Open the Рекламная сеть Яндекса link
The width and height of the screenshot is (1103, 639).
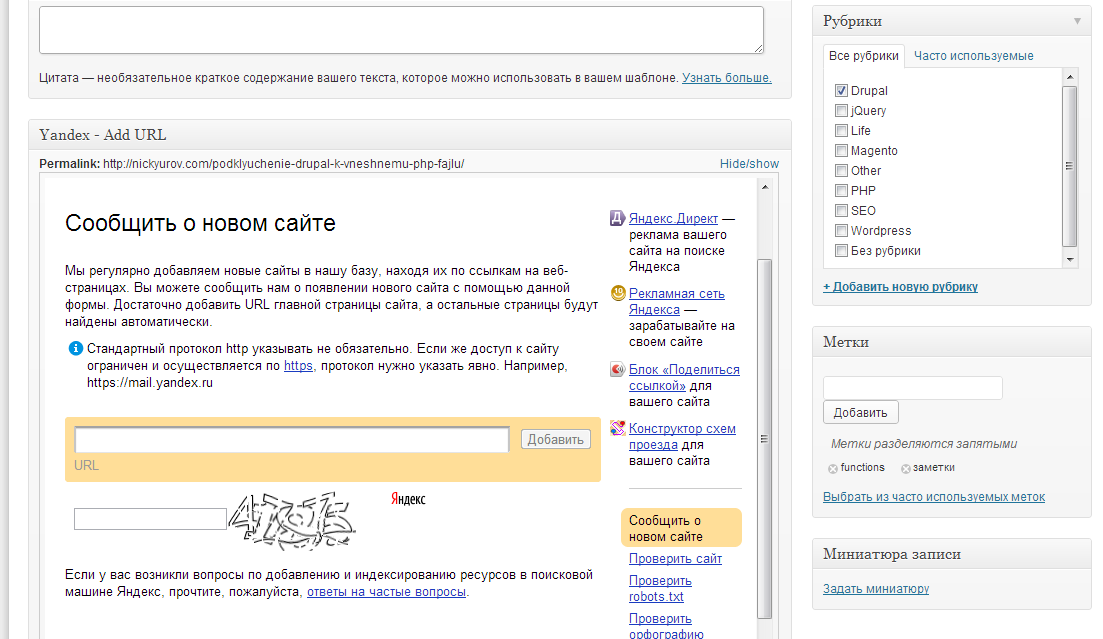pos(676,301)
